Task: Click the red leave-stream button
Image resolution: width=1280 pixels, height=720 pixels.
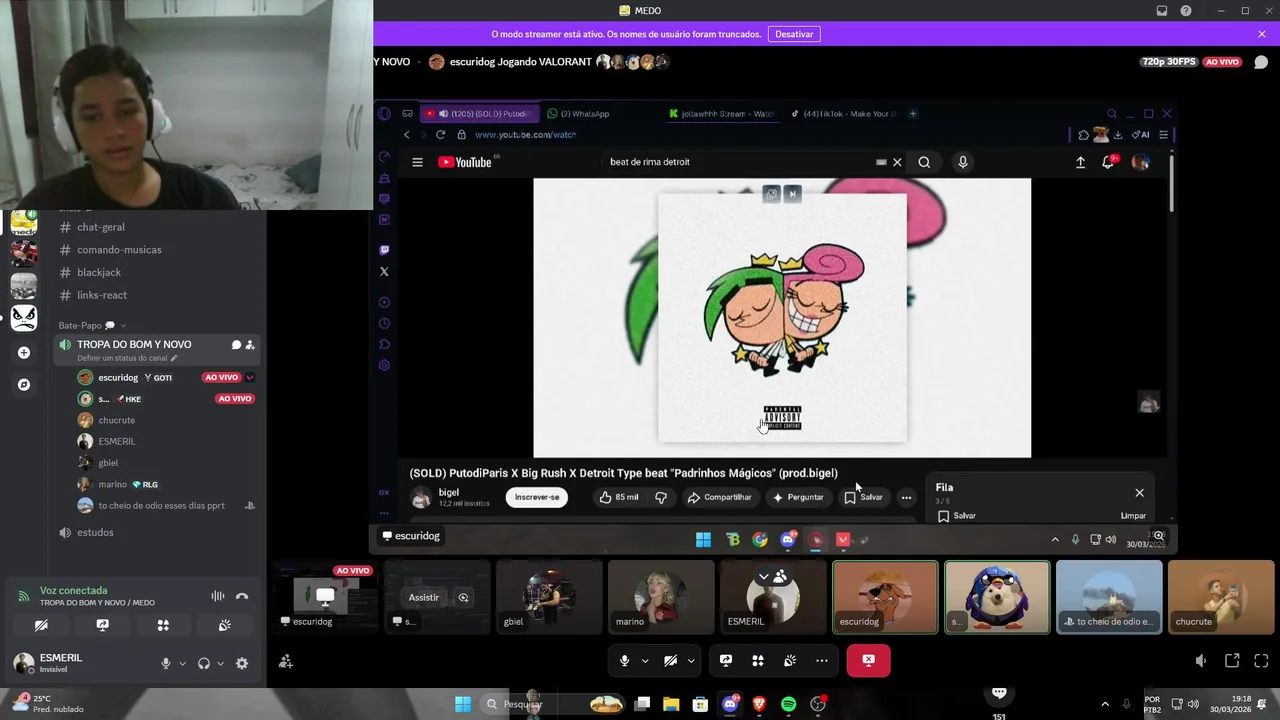Action: [x=868, y=660]
